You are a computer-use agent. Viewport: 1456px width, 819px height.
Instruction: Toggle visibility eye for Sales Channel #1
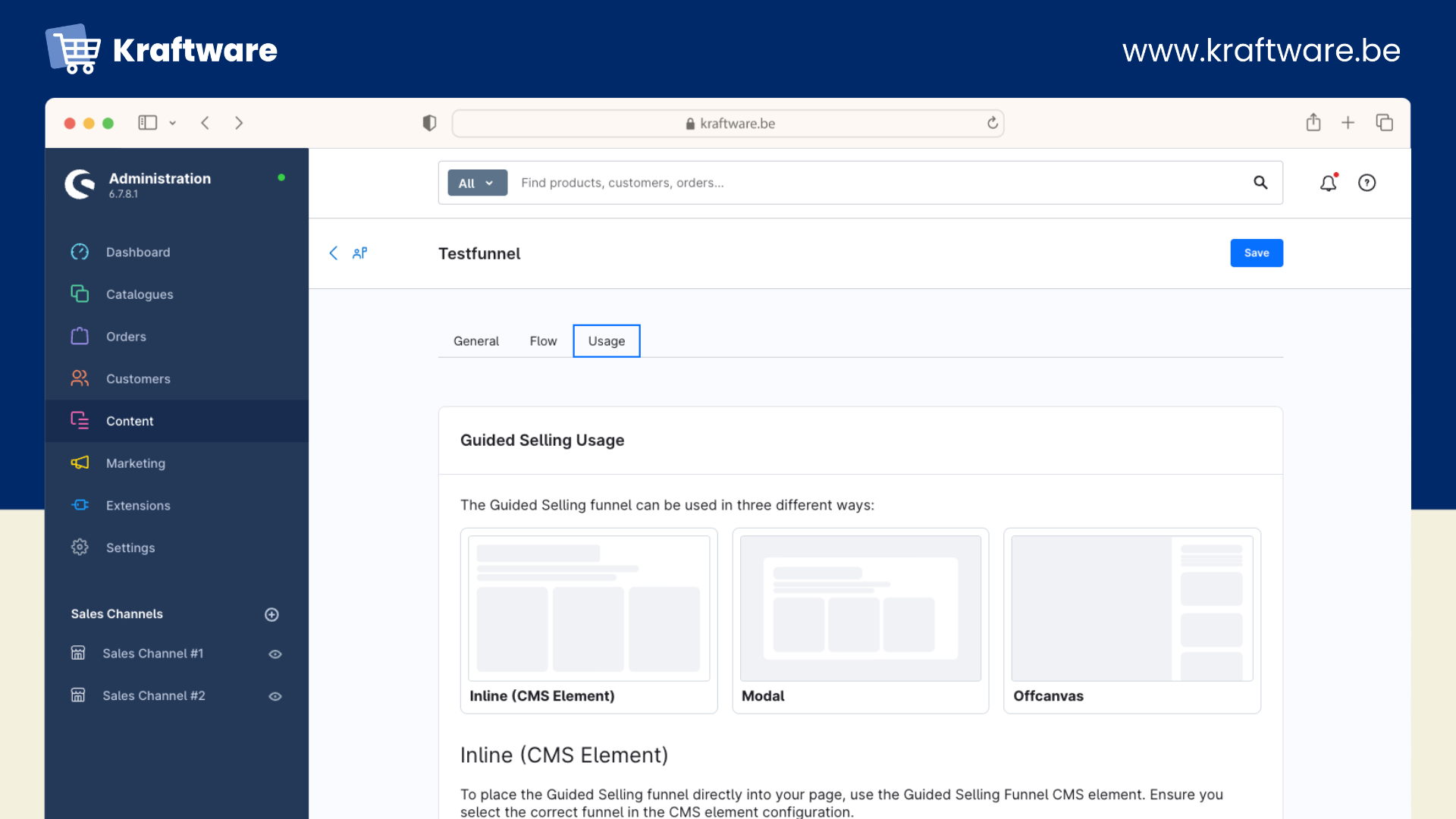click(275, 654)
